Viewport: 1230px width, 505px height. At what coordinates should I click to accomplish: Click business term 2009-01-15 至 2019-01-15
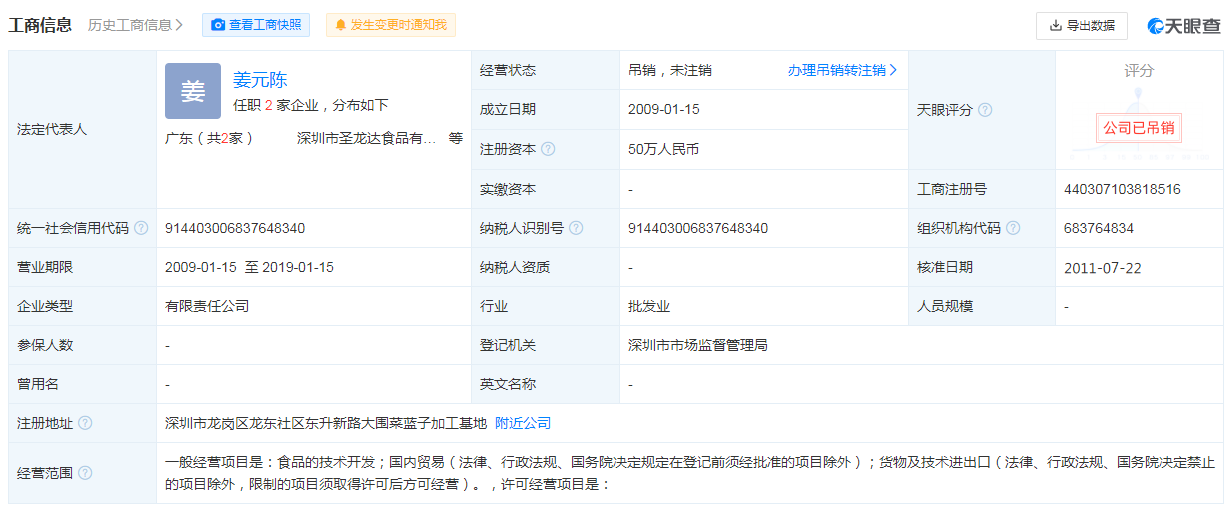pos(249,267)
